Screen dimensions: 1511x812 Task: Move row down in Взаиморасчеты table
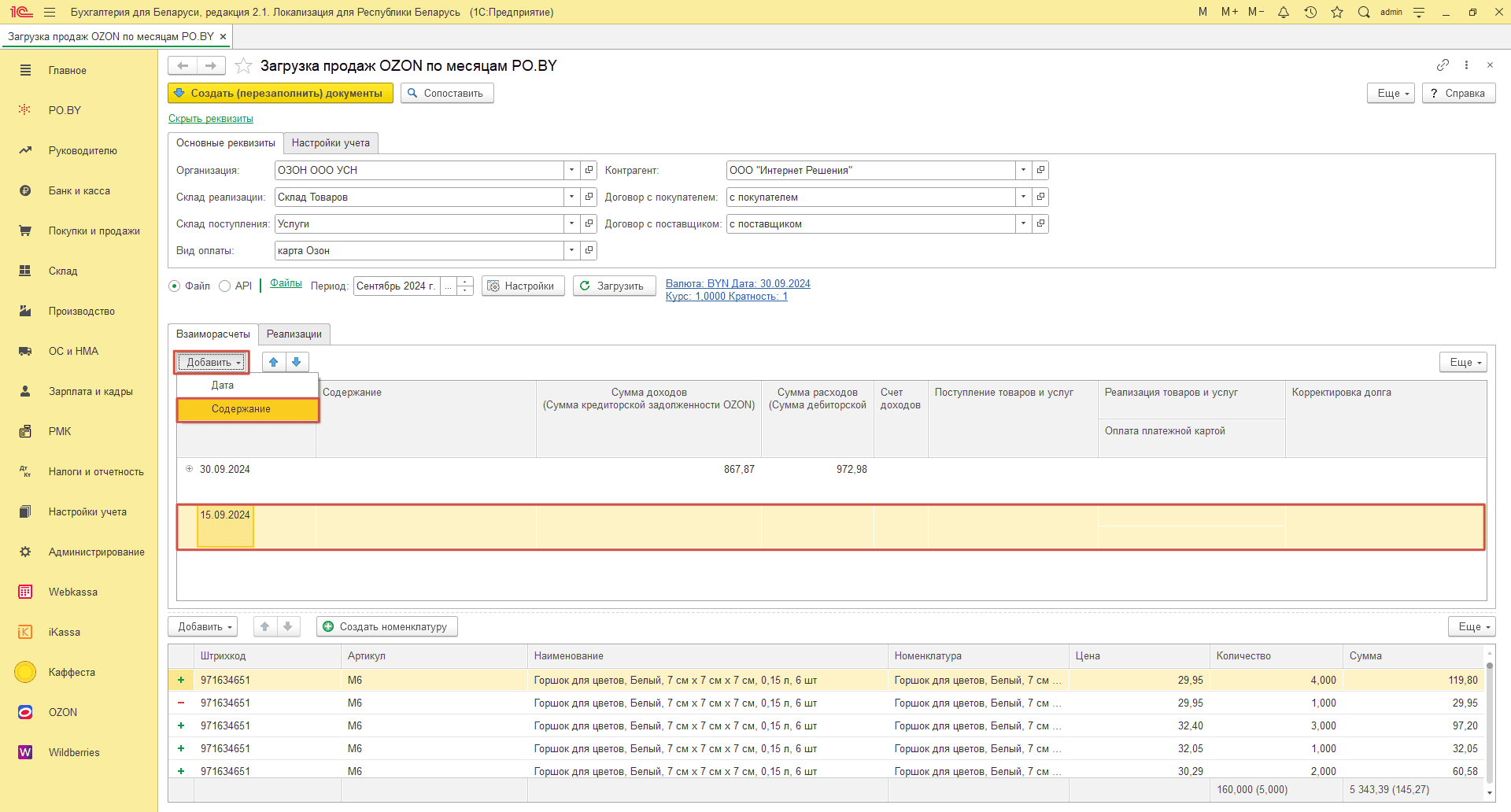[297, 362]
